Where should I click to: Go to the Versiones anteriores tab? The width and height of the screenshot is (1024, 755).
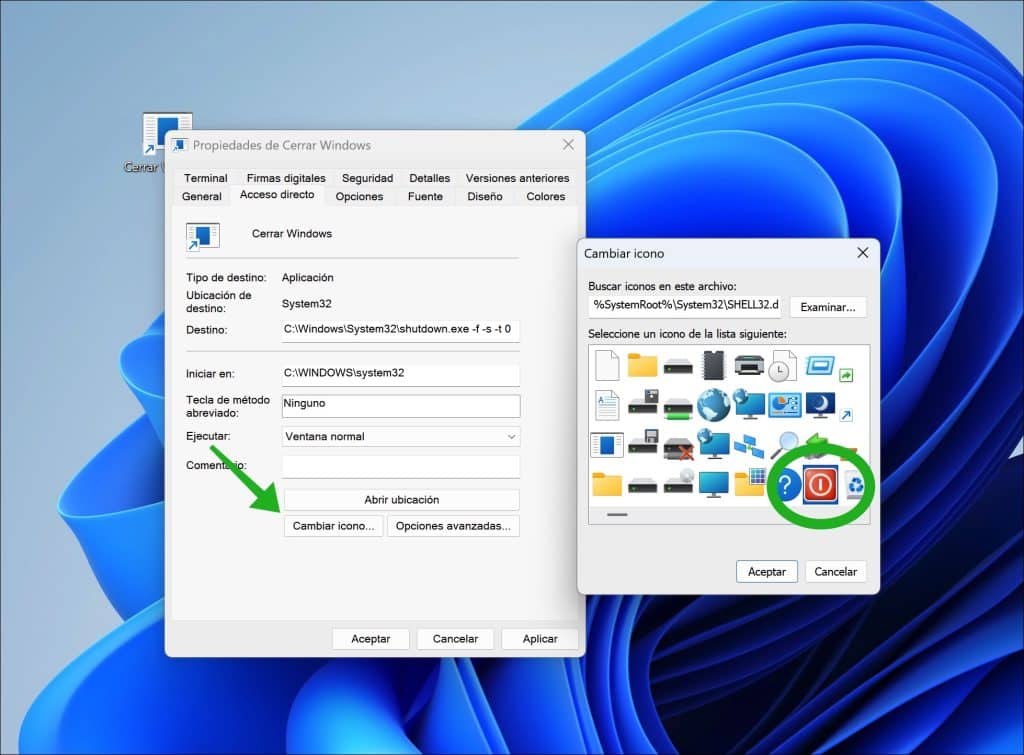coord(517,178)
